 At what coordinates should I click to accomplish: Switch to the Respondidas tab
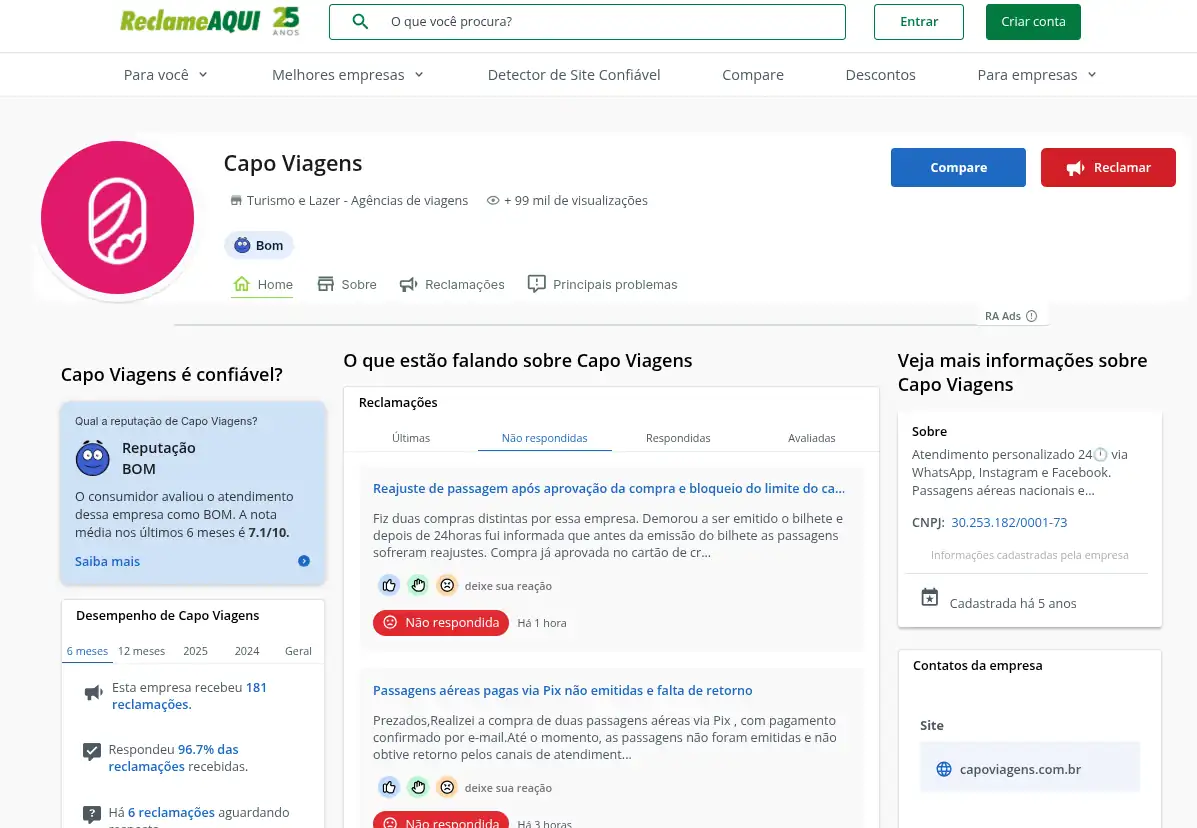tap(678, 438)
